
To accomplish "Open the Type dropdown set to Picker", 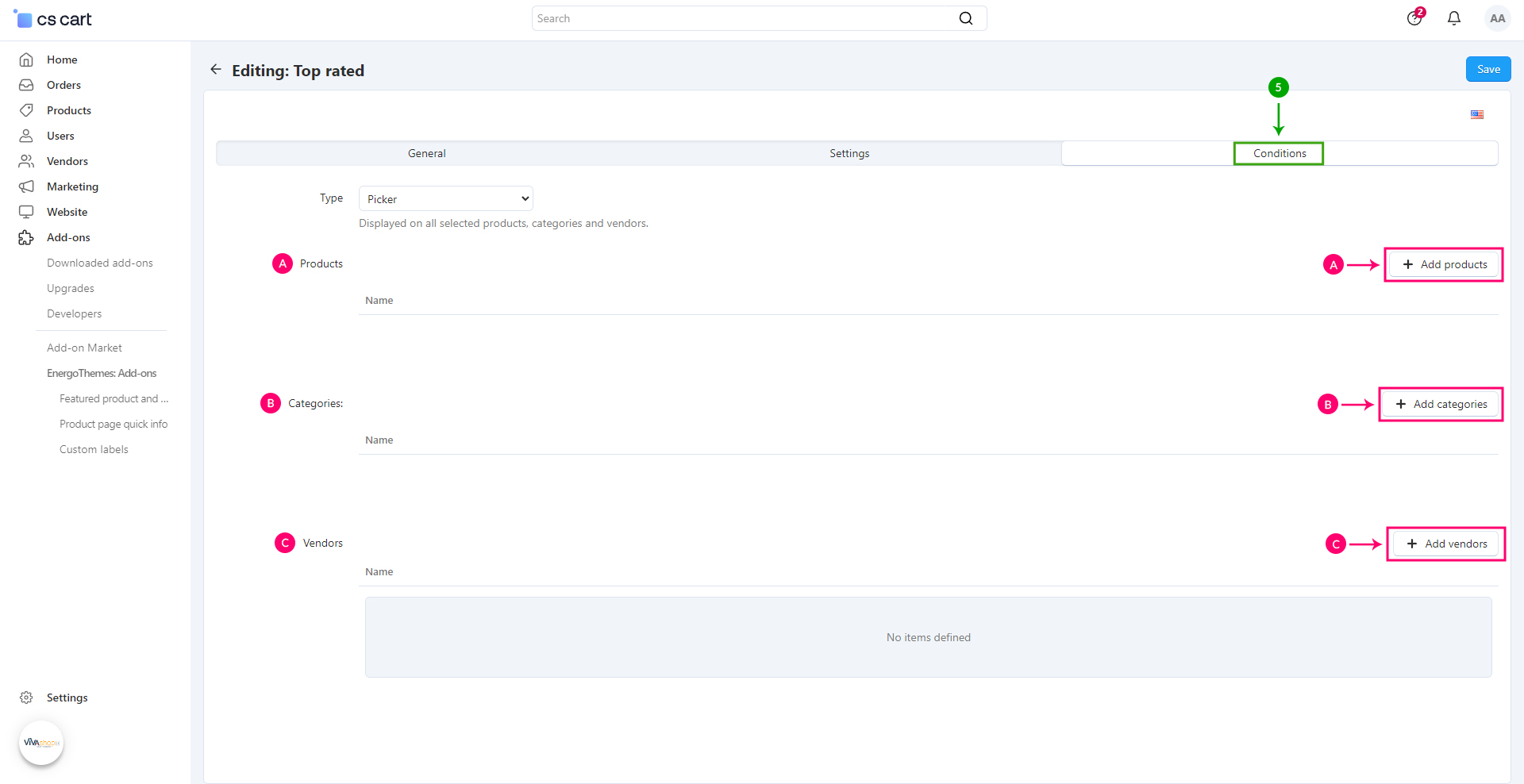I will pos(445,198).
